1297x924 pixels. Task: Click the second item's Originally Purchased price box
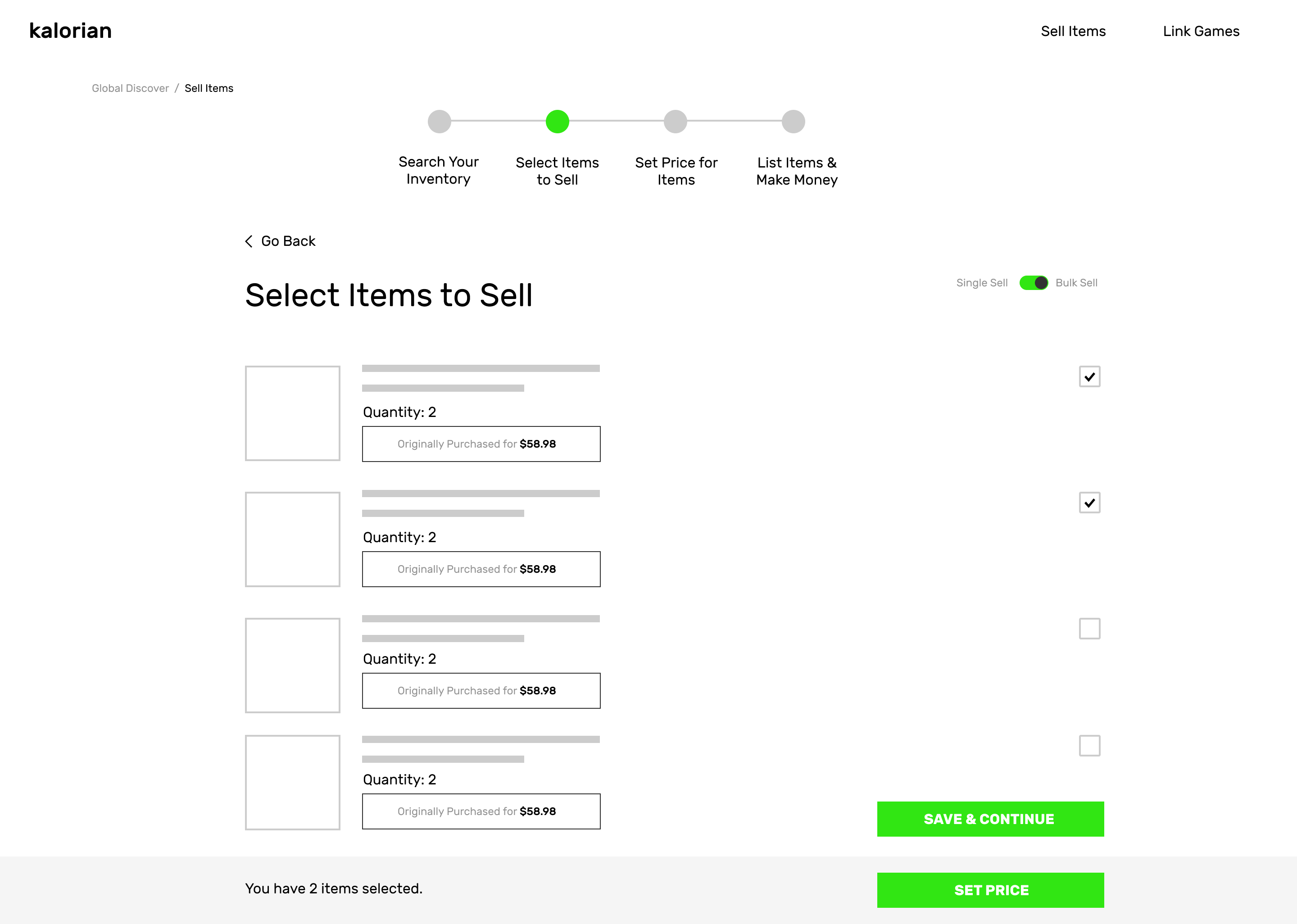[481, 569]
